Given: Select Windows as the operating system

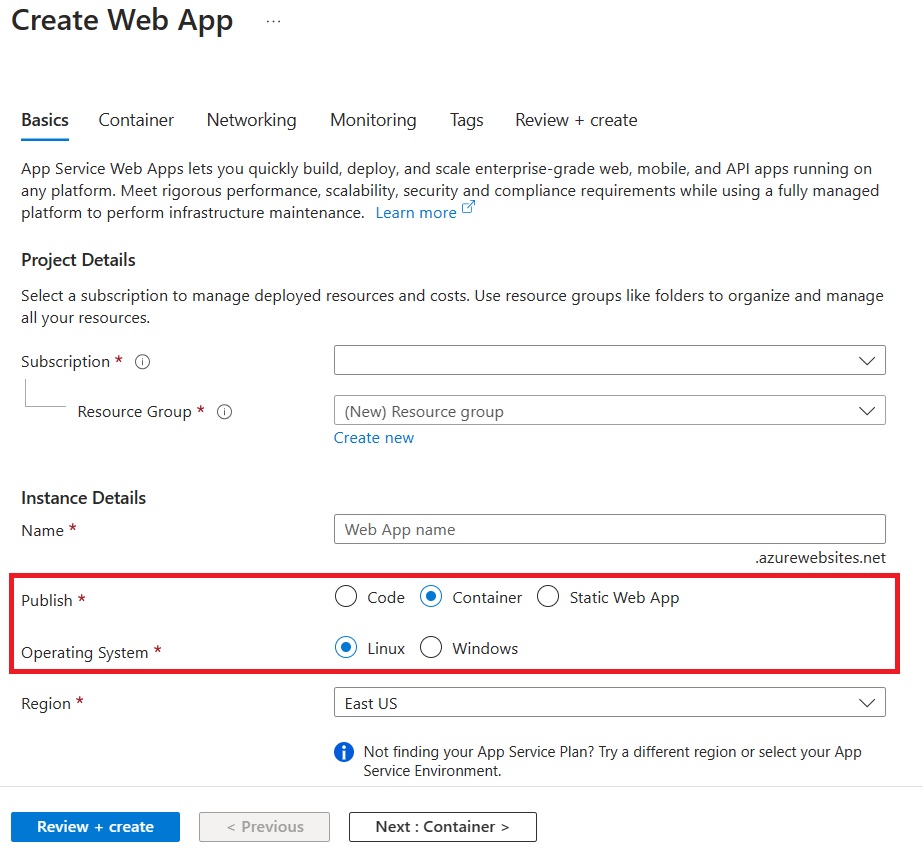Looking at the screenshot, I should (431, 647).
